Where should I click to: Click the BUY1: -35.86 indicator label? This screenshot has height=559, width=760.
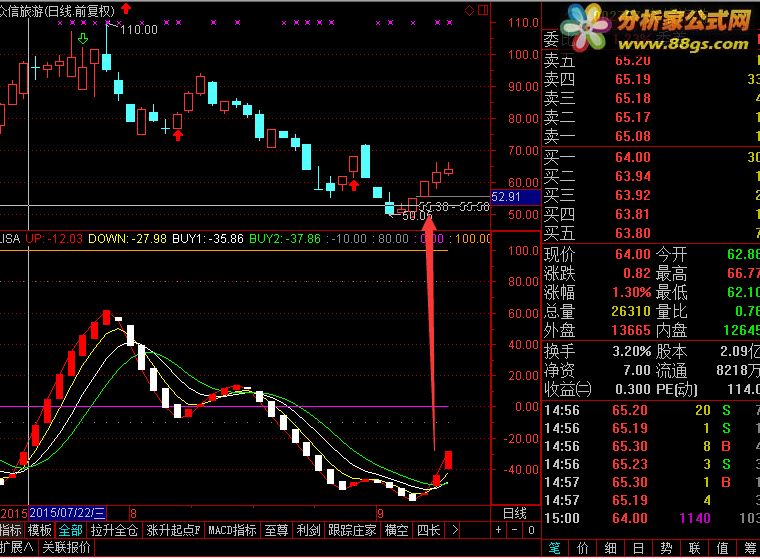tap(208, 239)
